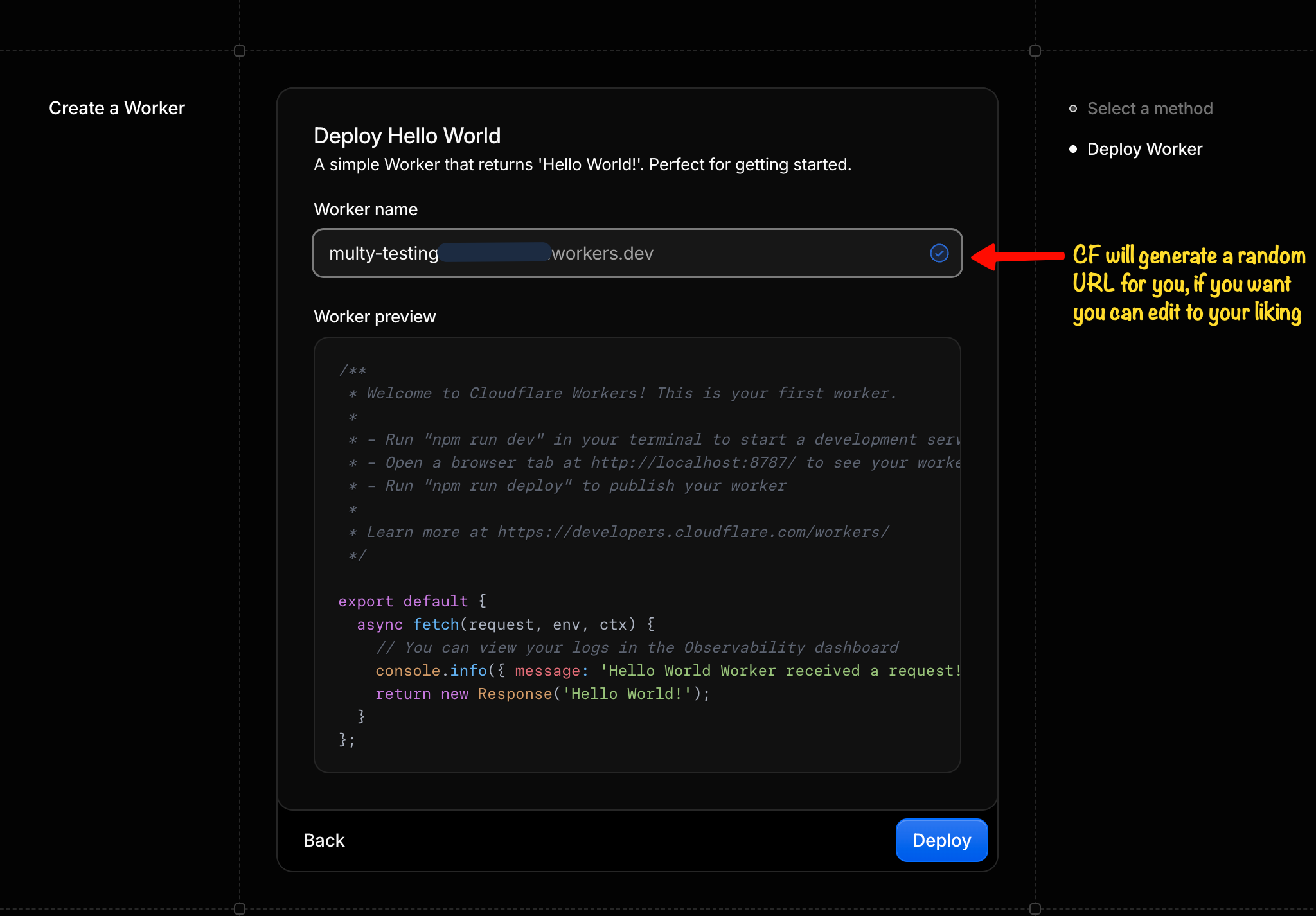Click the 'A simple Worker that returns' description
Screen dimensions: 1316x916
pyautogui.click(x=582, y=164)
